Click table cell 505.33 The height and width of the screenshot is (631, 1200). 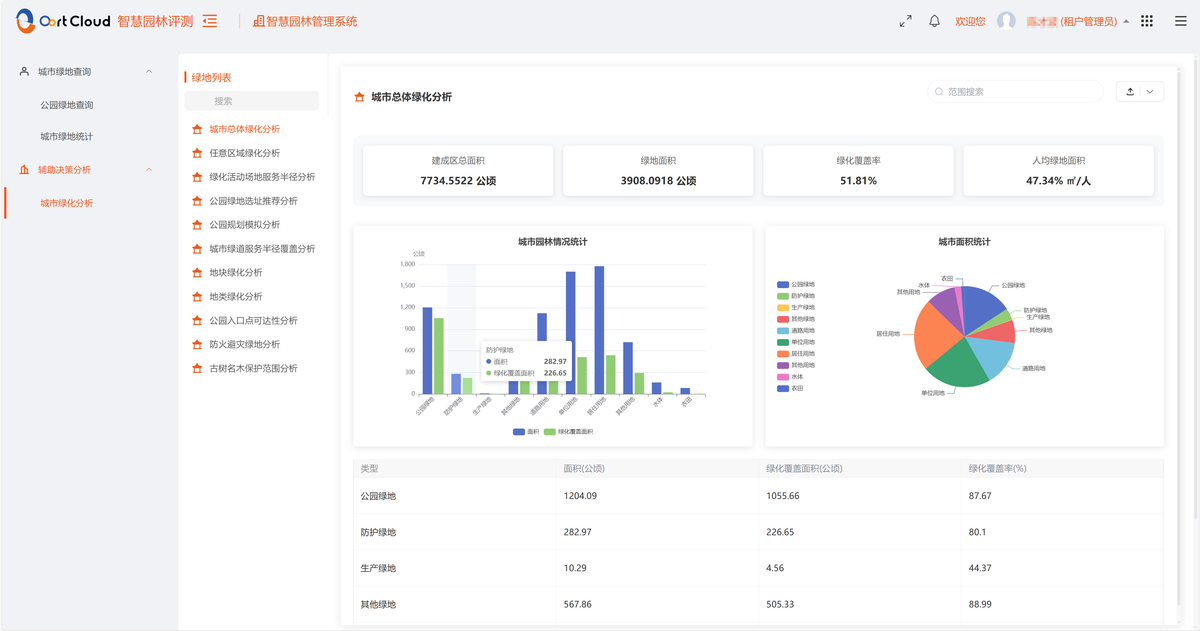[780, 604]
